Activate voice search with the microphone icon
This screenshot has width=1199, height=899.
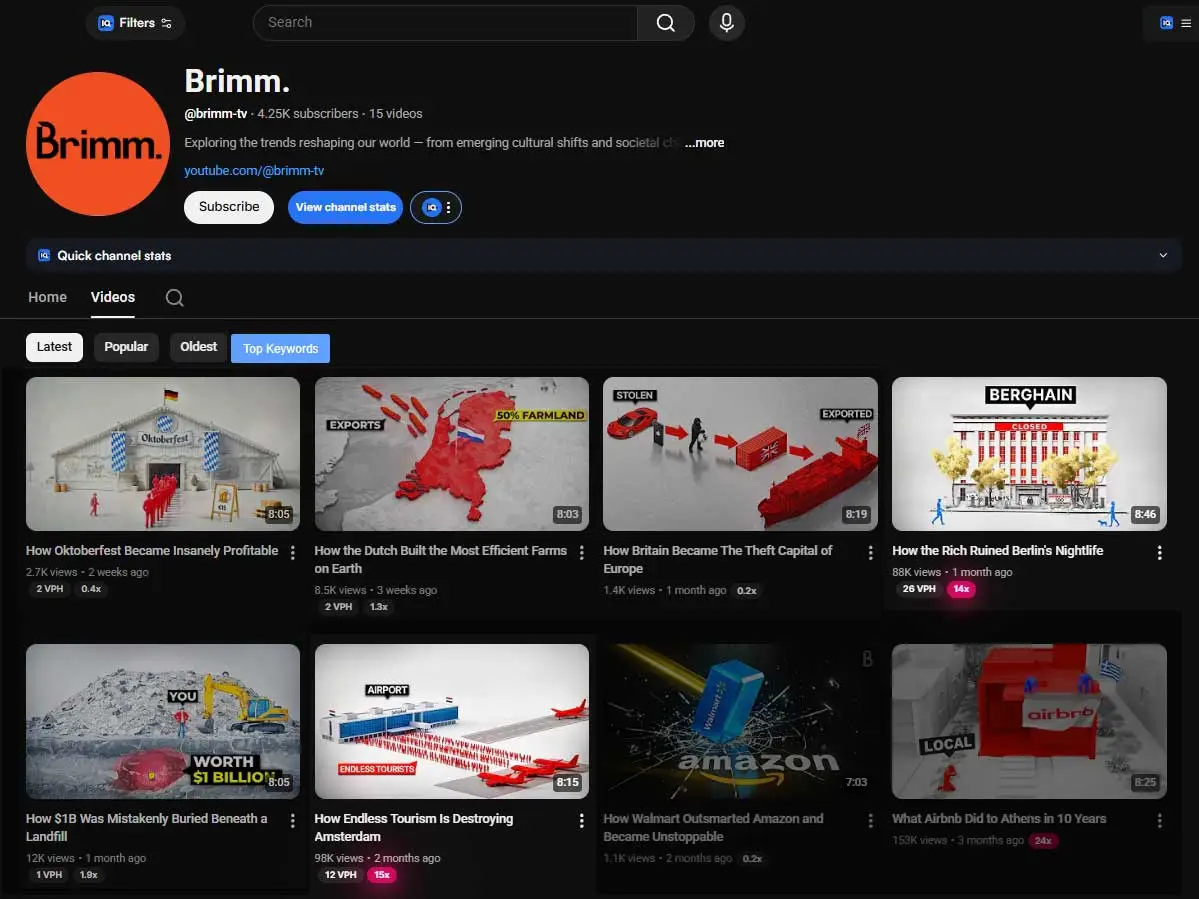pyautogui.click(x=726, y=22)
